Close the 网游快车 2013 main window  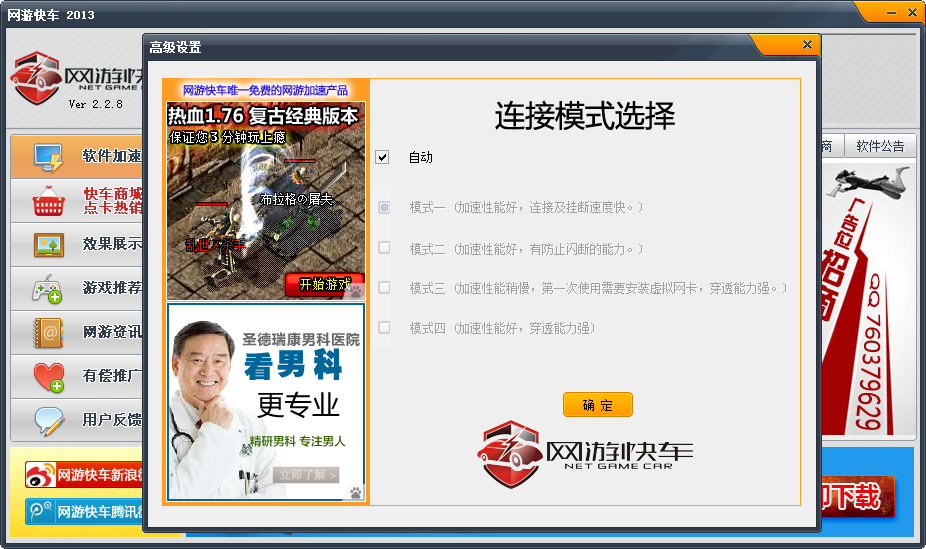[x=912, y=13]
